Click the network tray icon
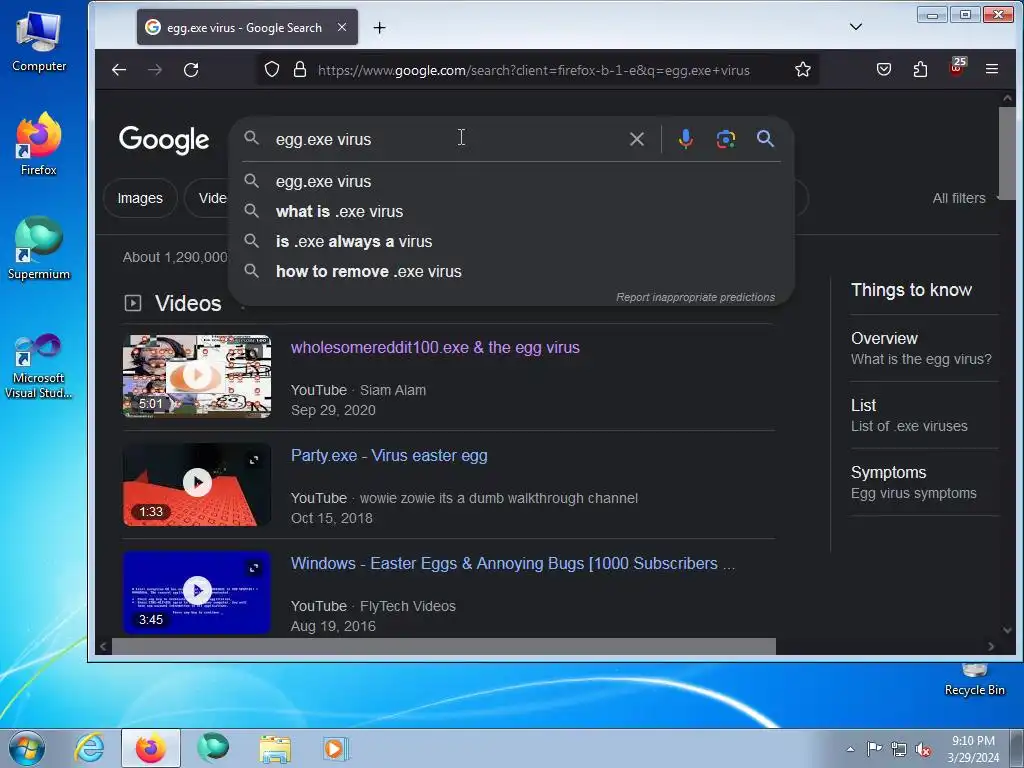This screenshot has height=768, width=1024. (899, 750)
